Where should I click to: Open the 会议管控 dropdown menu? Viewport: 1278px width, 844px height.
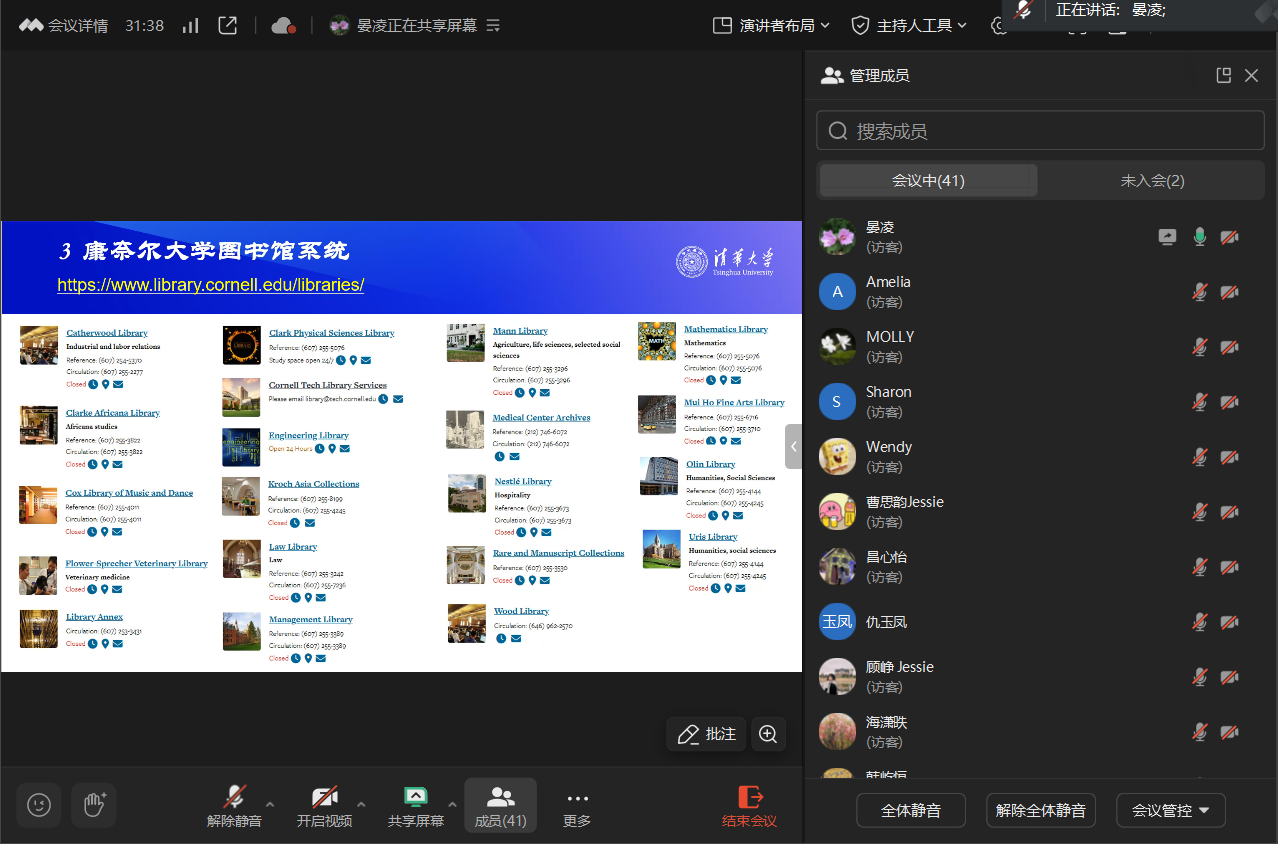1170,810
